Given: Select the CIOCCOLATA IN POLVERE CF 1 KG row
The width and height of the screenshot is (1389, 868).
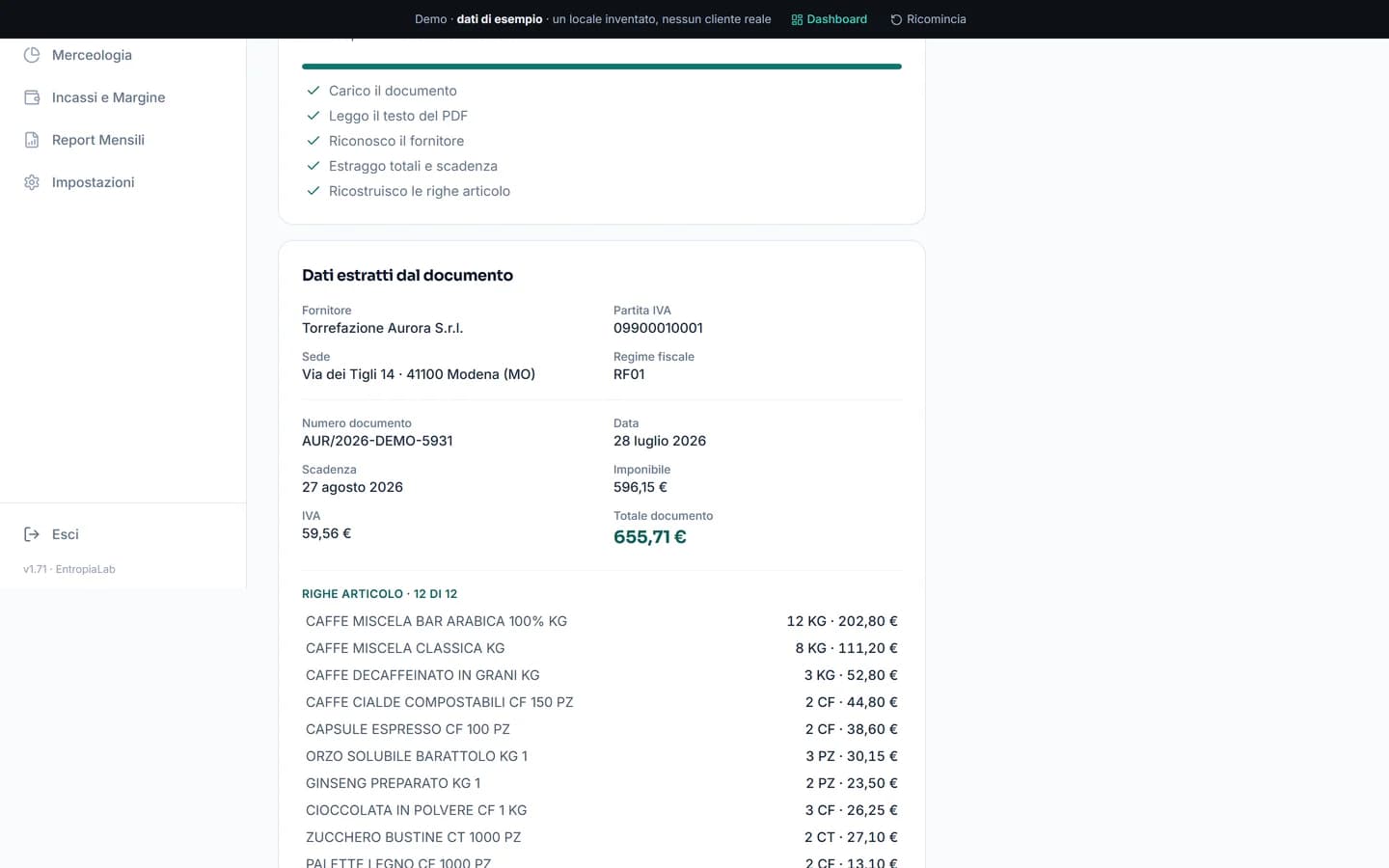Looking at the screenshot, I should (602, 810).
